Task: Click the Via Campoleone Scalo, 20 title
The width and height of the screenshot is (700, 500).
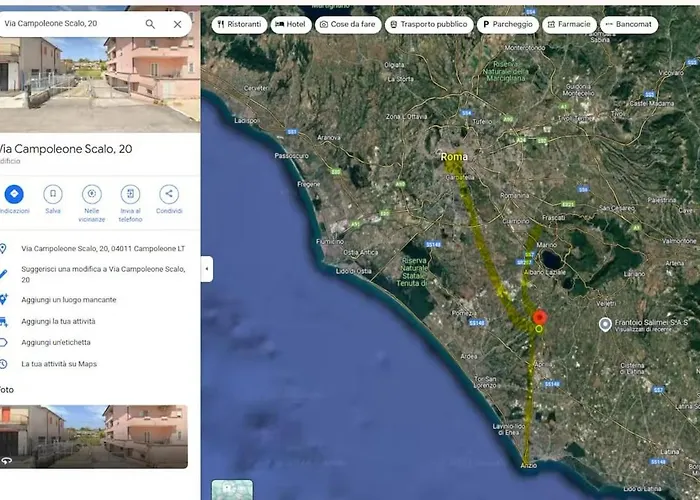Action: click(x=66, y=149)
